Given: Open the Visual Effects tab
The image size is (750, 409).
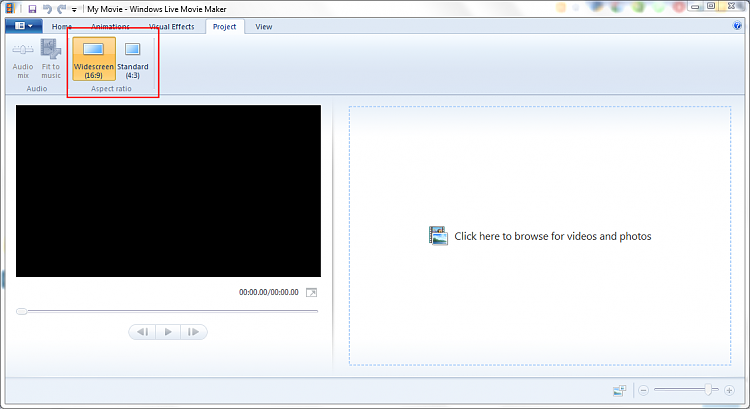Looking at the screenshot, I should coord(172,27).
